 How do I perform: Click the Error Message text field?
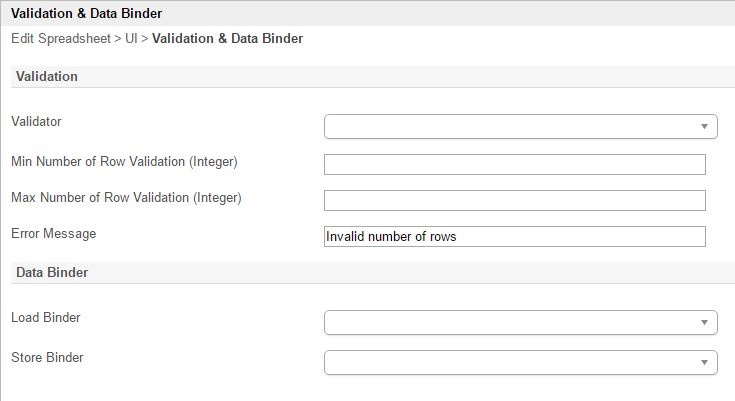[x=515, y=237]
